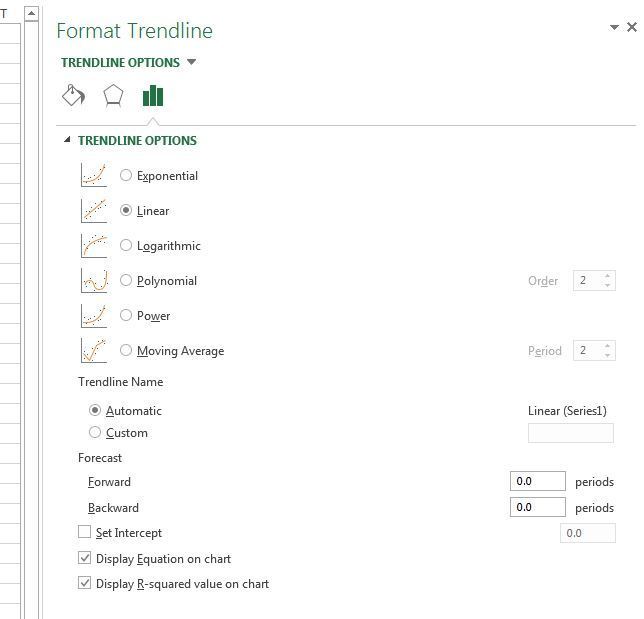644x619 pixels.
Task: Choose the Custom trendline name option
Action: 95,432
